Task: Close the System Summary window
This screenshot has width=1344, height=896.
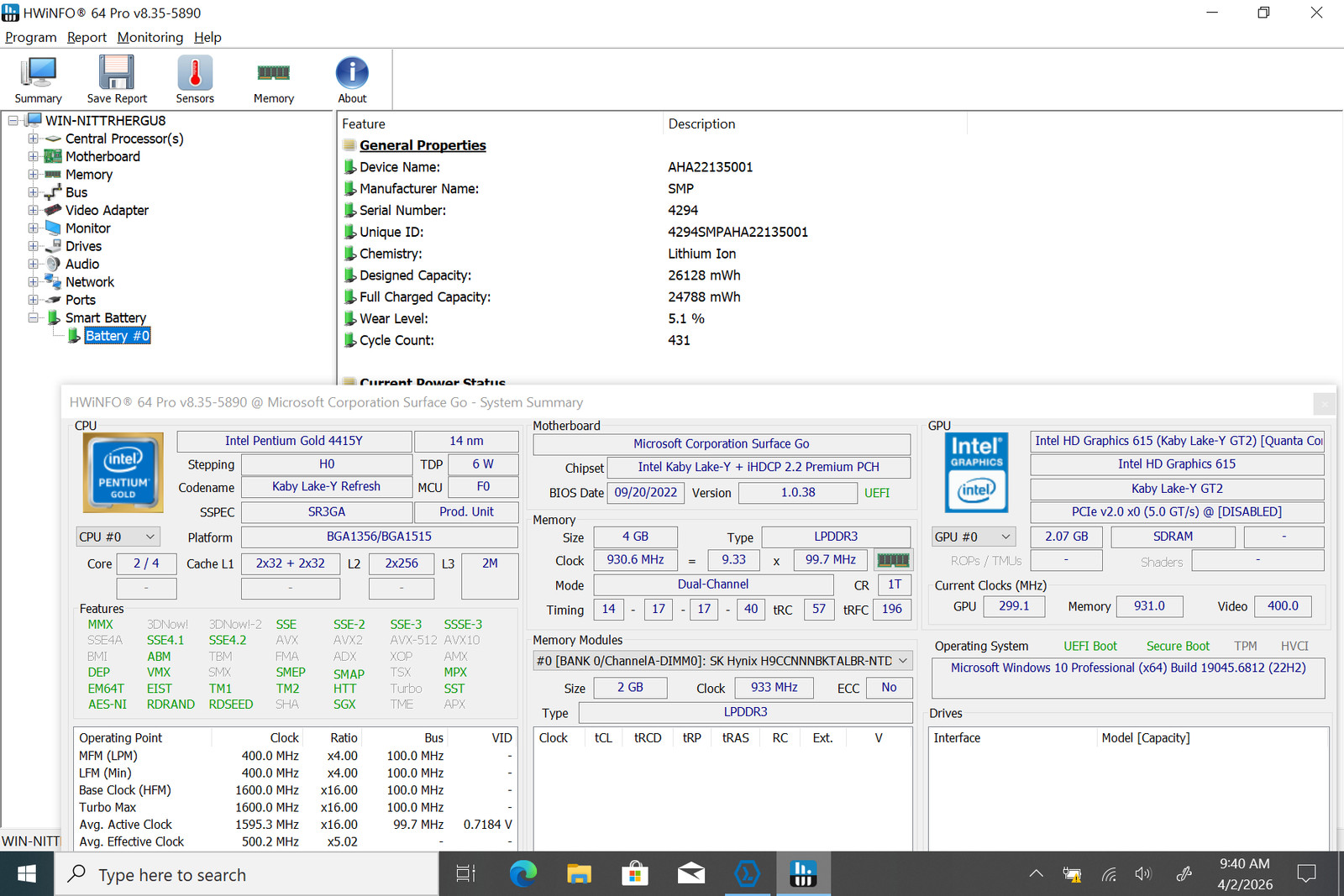Action: (1325, 404)
